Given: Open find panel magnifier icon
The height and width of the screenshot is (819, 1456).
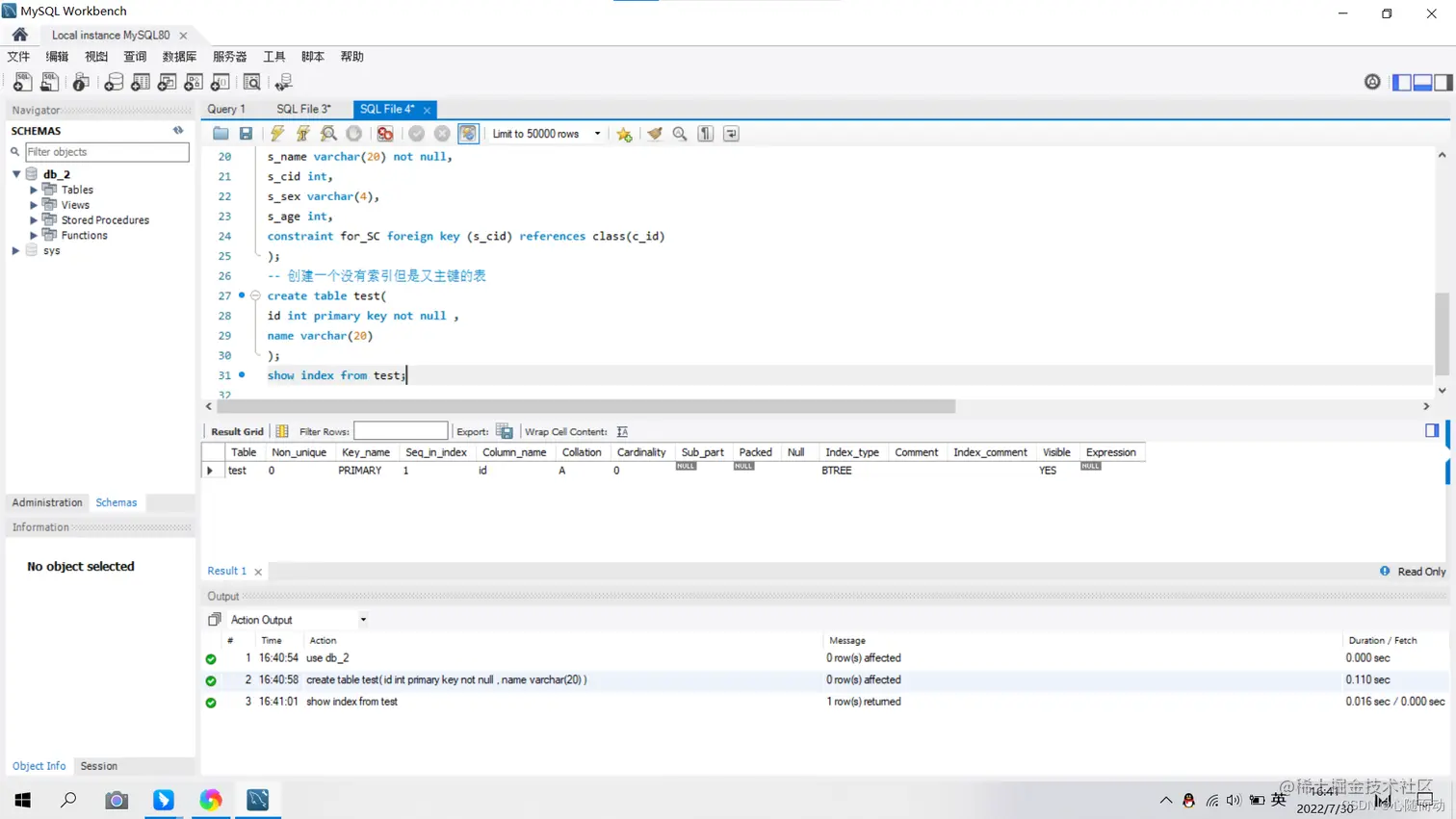Looking at the screenshot, I should coord(680,134).
